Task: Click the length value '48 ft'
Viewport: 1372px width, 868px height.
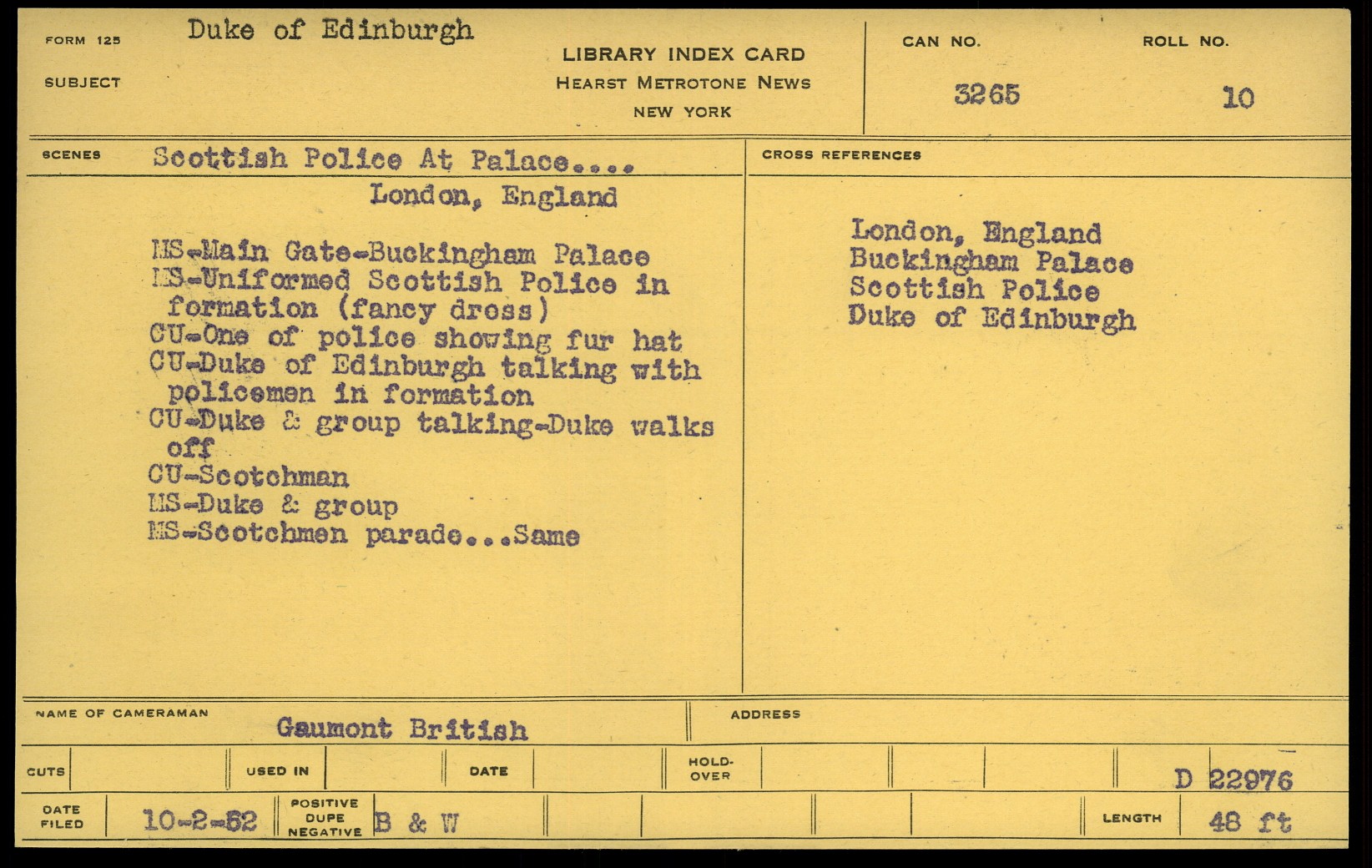Action: (x=1249, y=823)
